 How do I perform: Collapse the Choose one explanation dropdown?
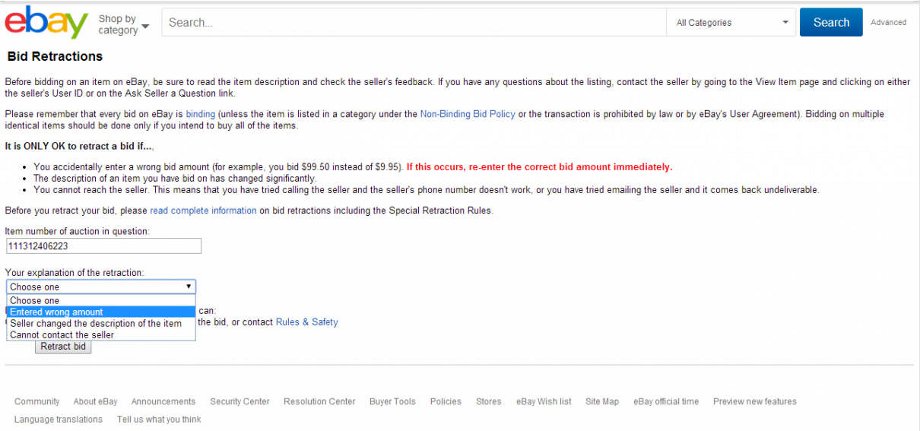tap(101, 287)
